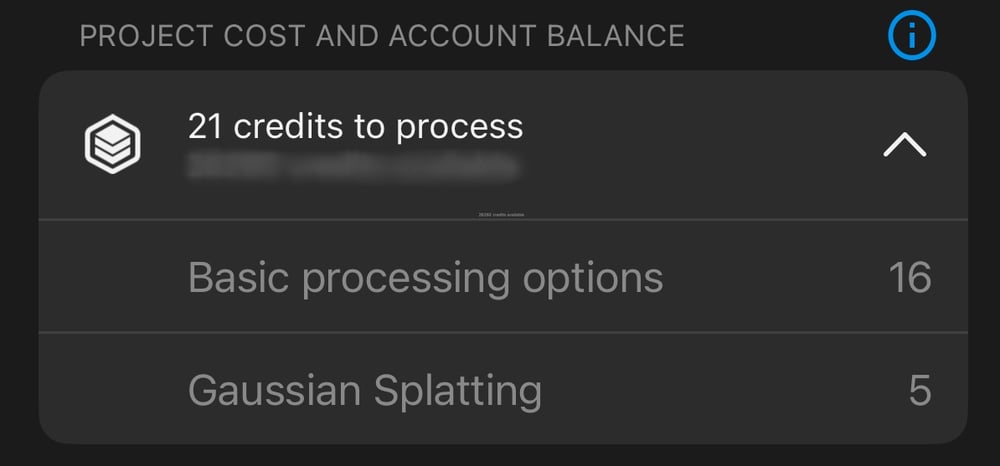Click the tiny credits available text
The width and height of the screenshot is (1000, 466).
tap(502, 213)
